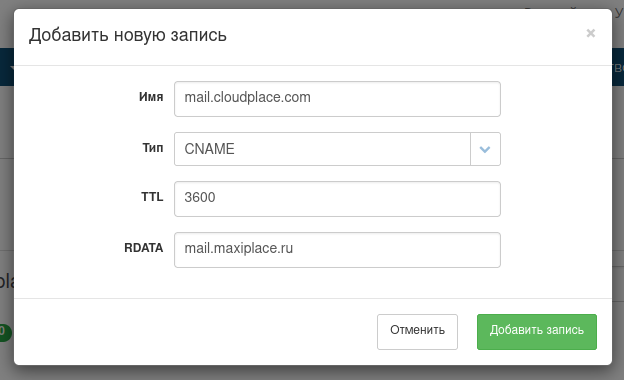Viewport: 624px width, 380px height.
Task: Close the dialog with the X icon
Action: (x=591, y=33)
